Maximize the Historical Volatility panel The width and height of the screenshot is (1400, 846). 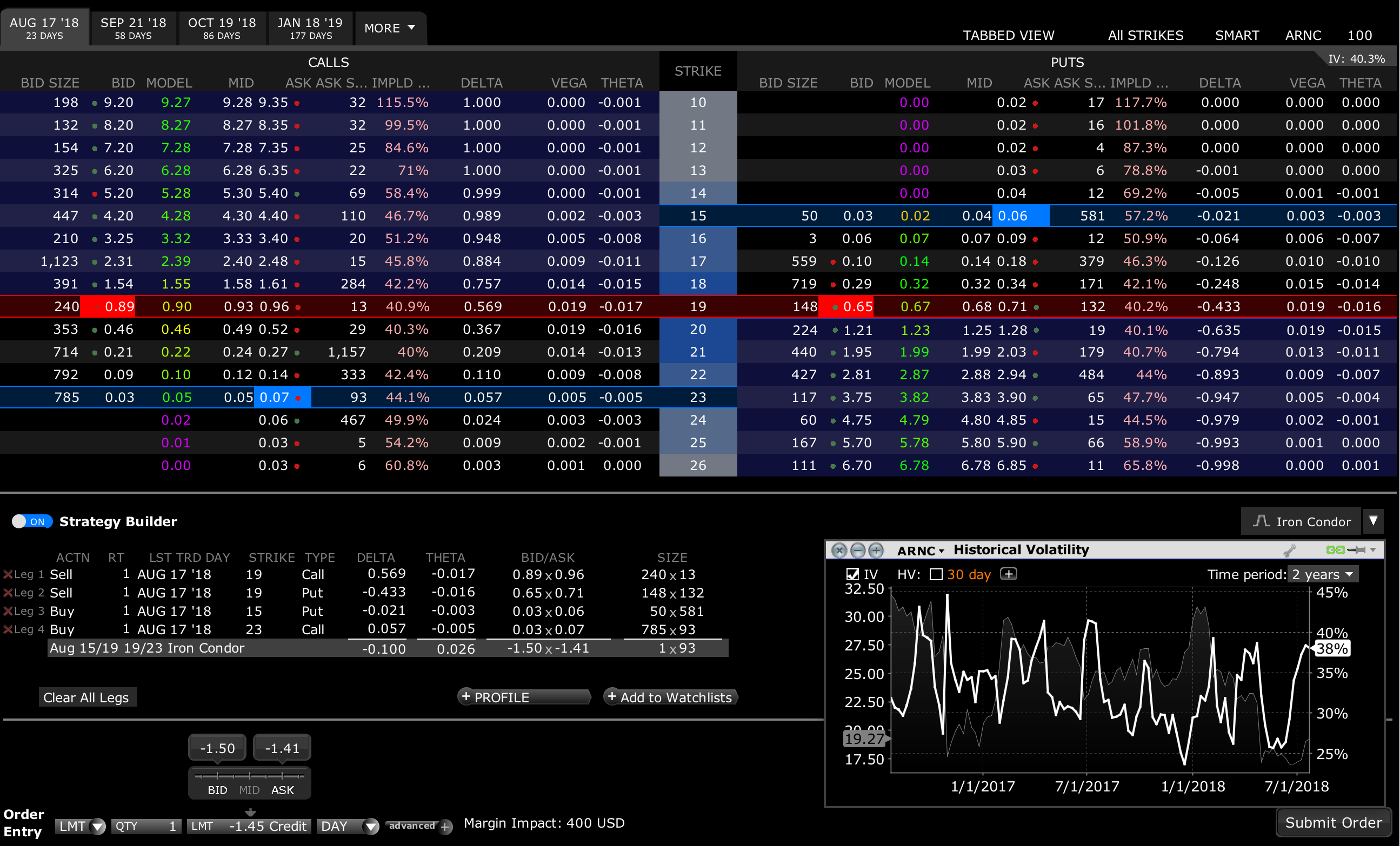(x=877, y=549)
